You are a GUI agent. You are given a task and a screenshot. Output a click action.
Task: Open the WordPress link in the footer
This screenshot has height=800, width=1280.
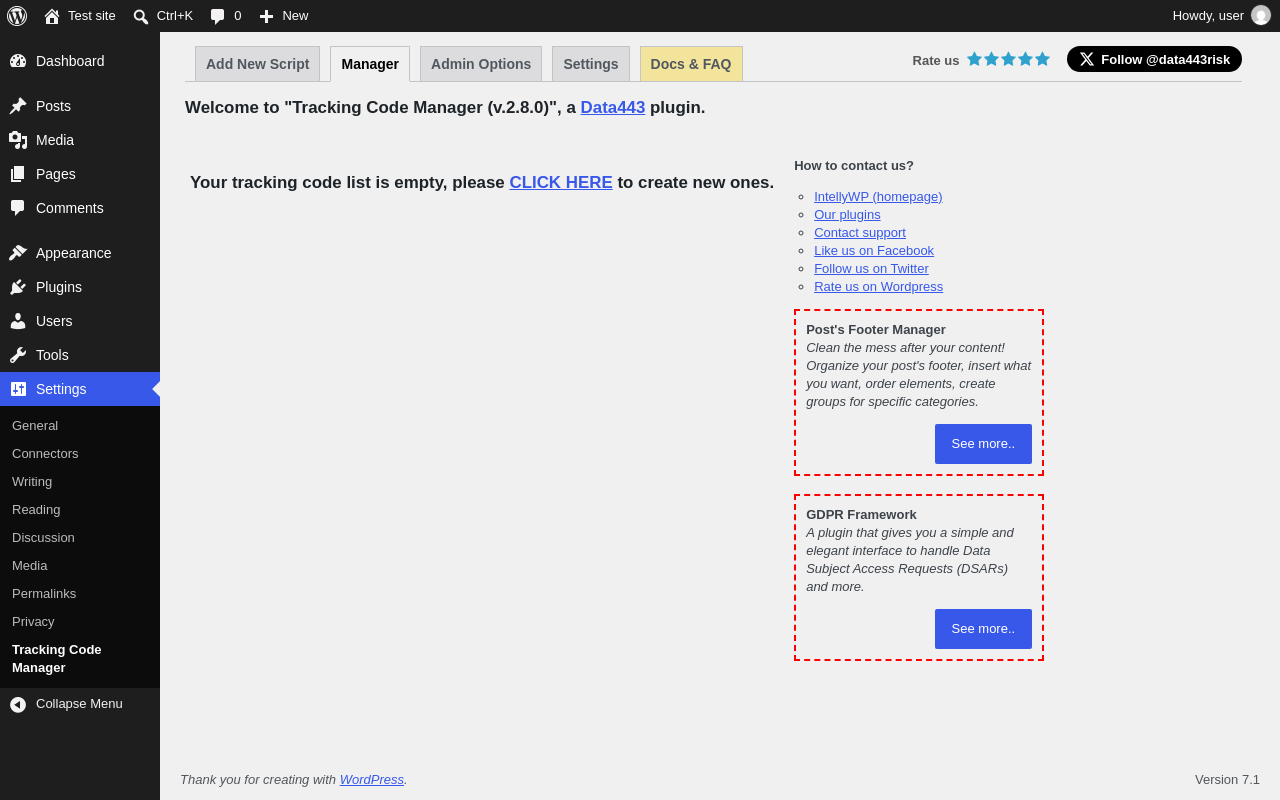pyautogui.click(x=372, y=780)
